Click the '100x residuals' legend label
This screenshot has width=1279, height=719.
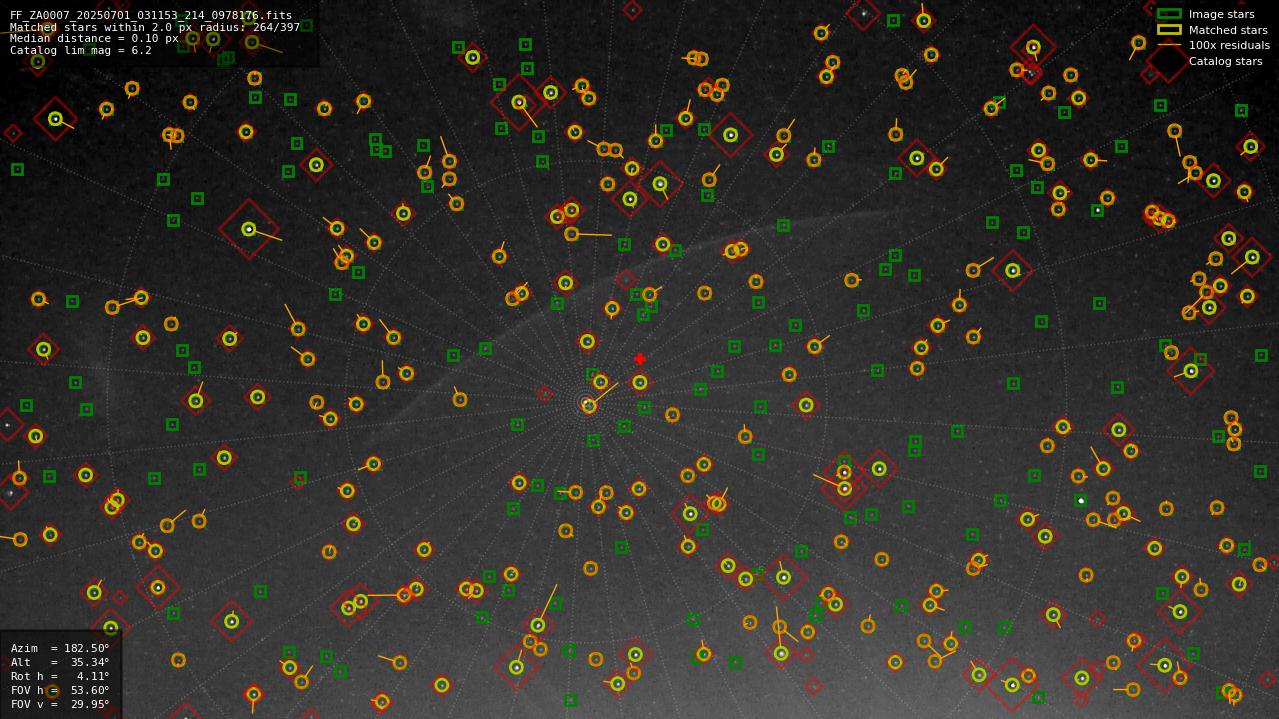point(1229,46)
